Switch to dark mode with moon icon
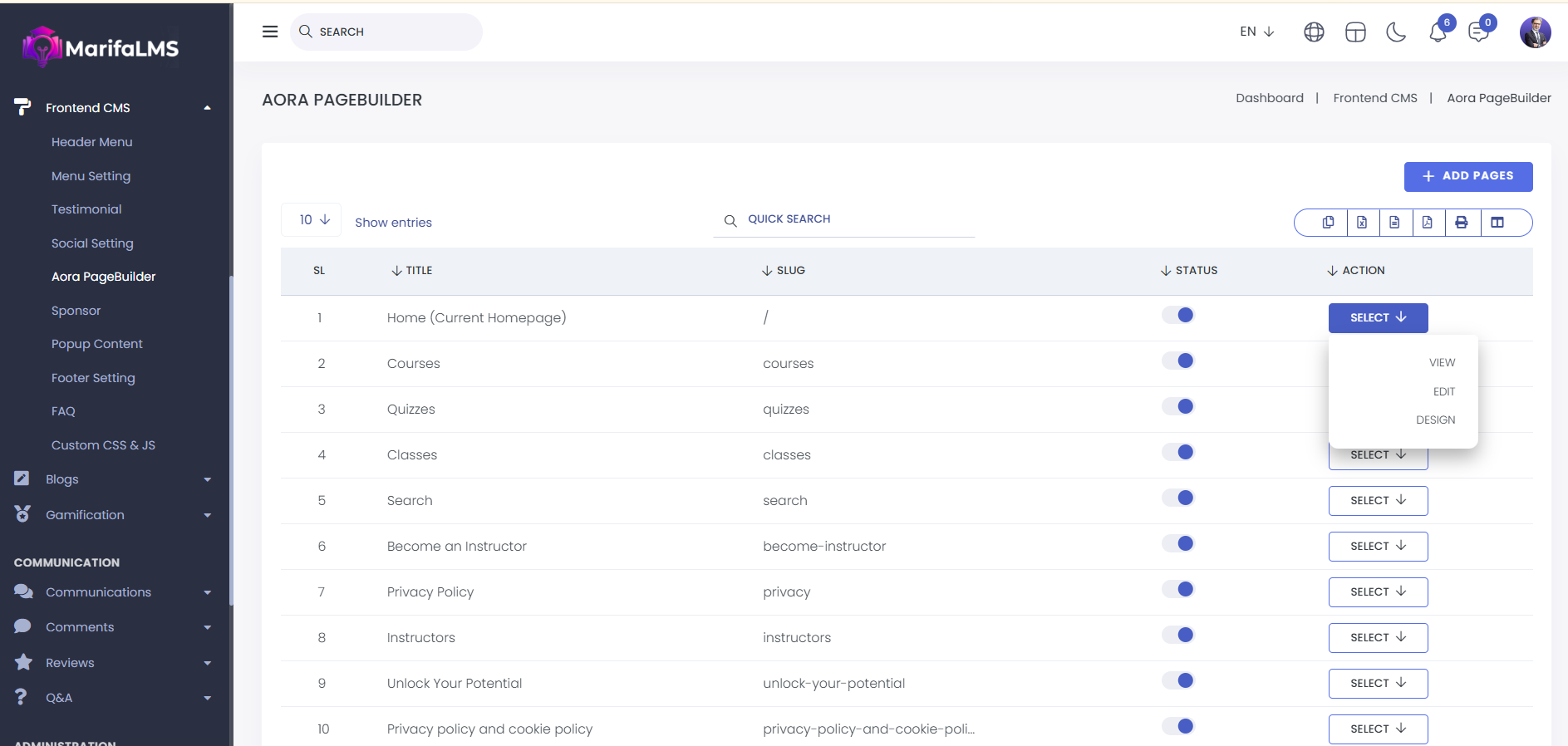 (1396, 32)
